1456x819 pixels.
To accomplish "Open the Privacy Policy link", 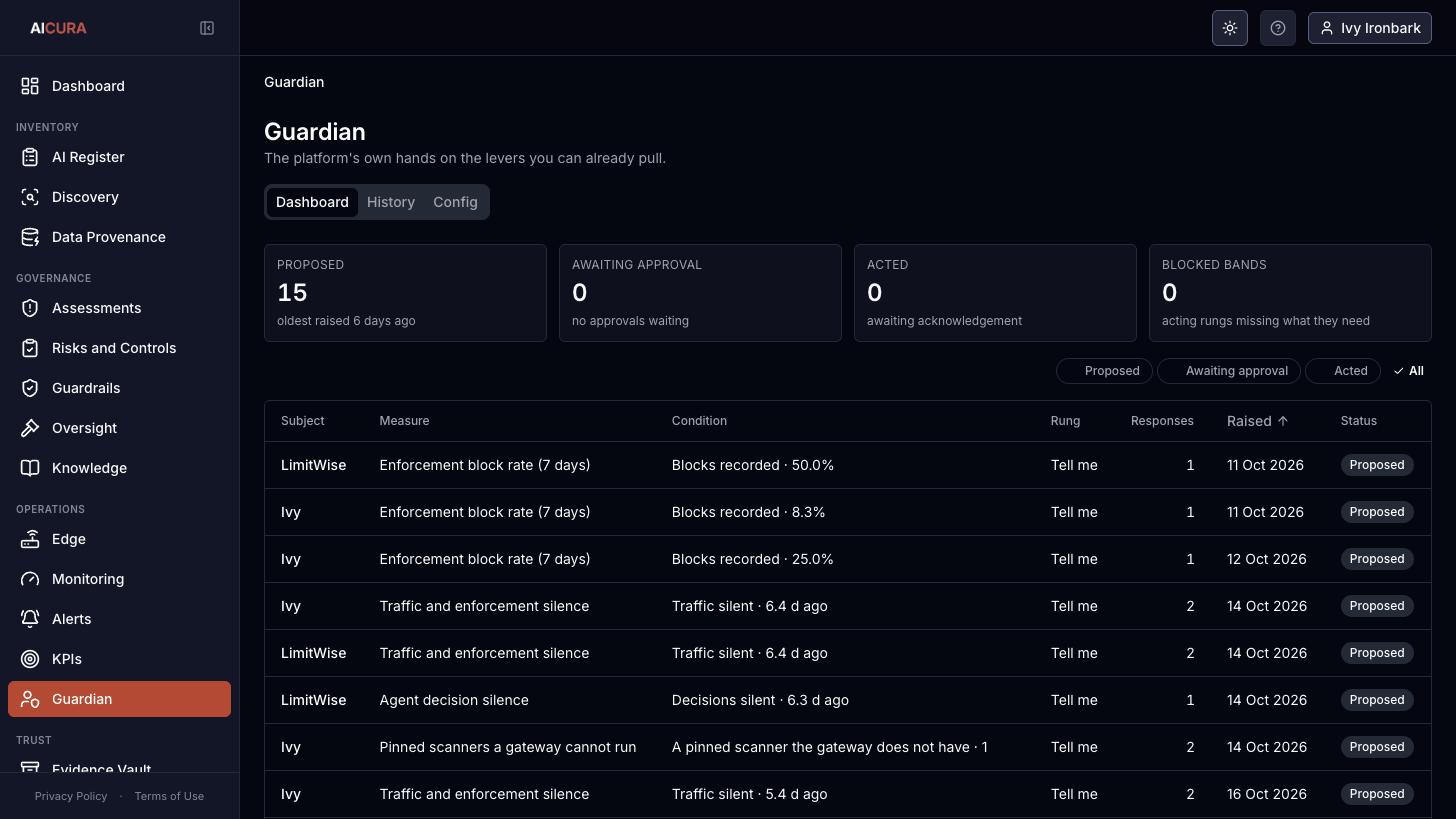I will (x=71, y=796).
